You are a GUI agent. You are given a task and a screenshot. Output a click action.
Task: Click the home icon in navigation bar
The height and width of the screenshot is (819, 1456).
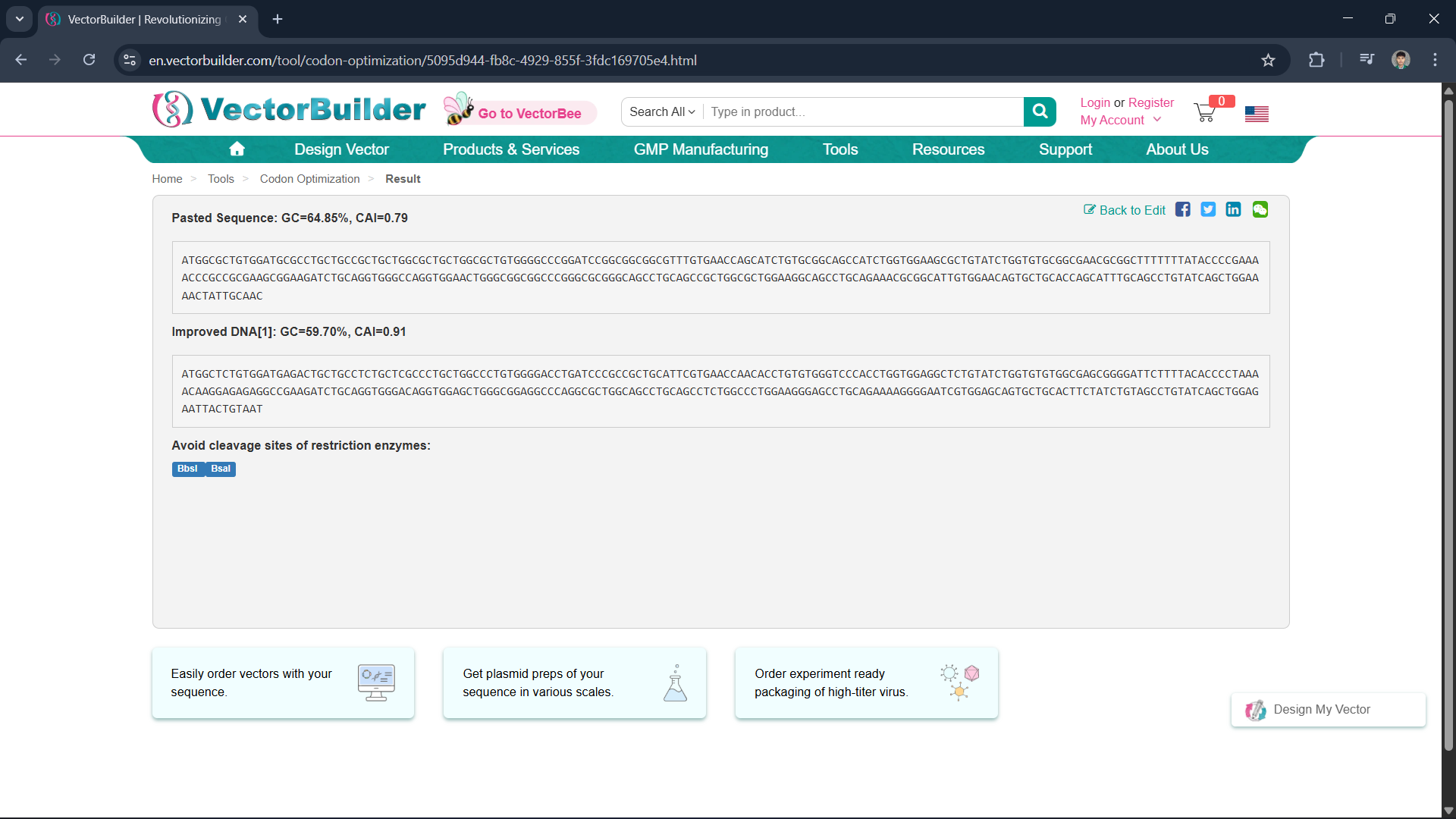point(237,149)
